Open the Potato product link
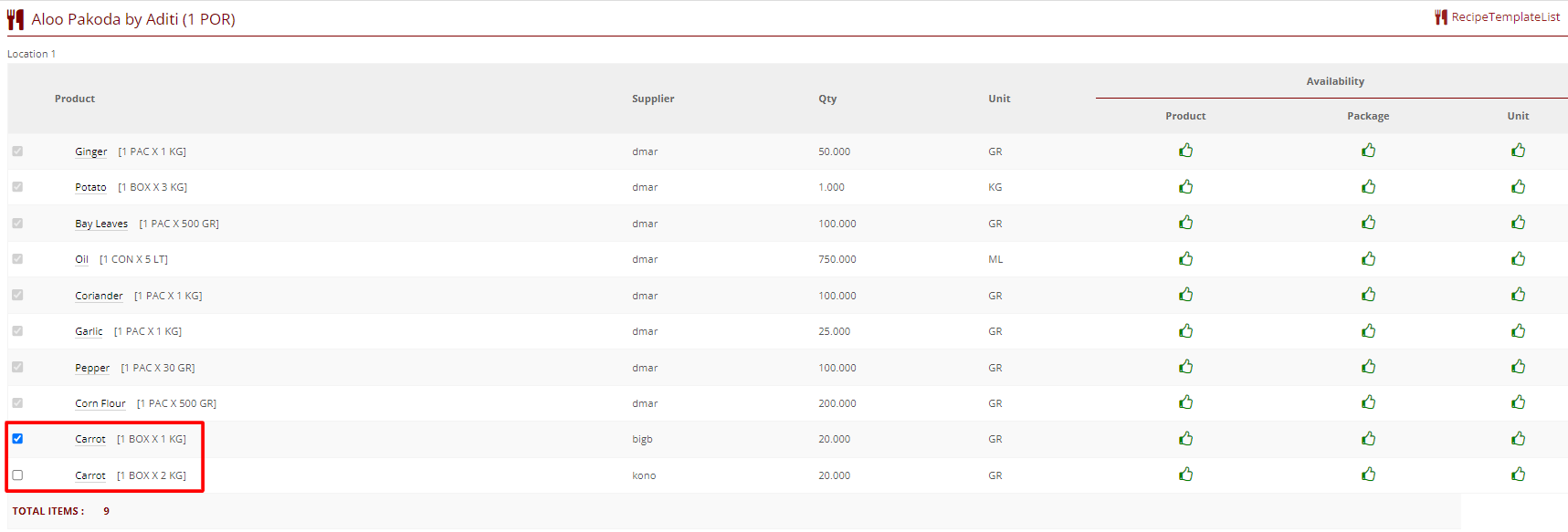This screenshot has width=1568, height=532. click(90, 187)
